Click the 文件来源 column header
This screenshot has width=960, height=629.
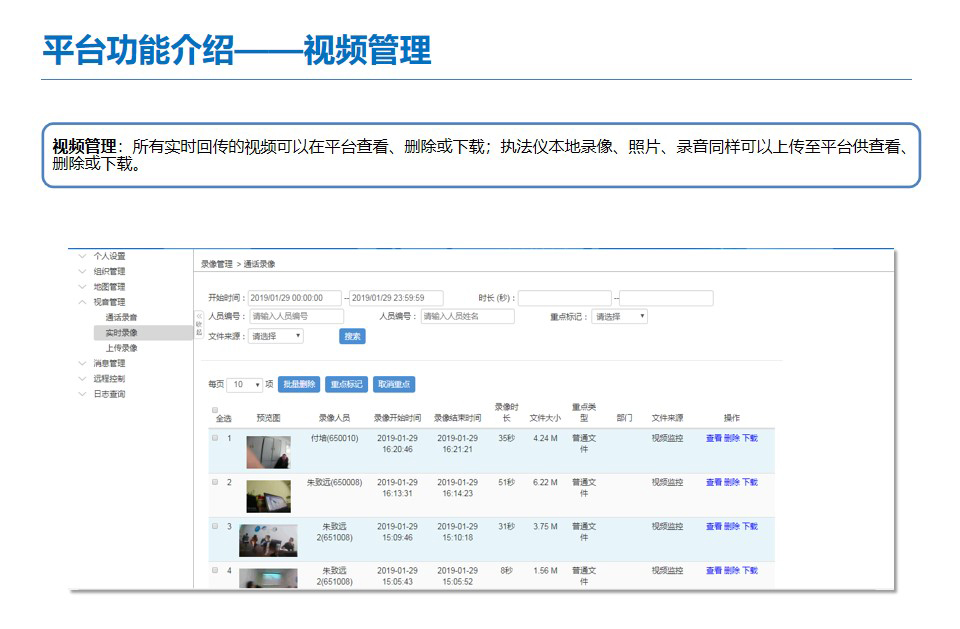667,418
